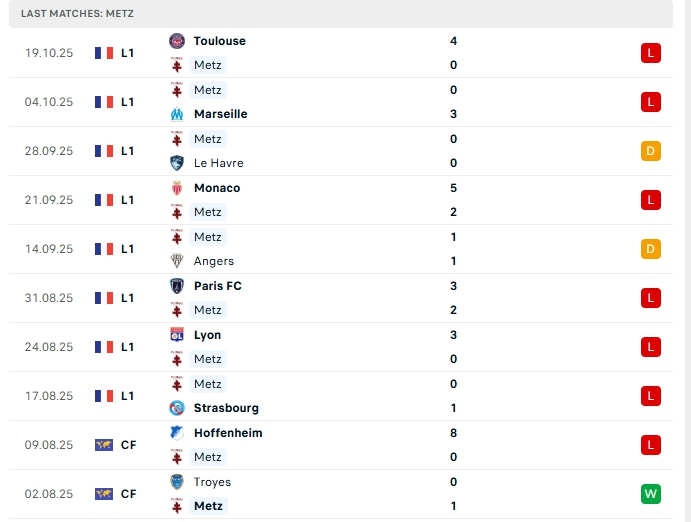Click the Hoffenheim club crest
The image size is (691, 522).
(x=177, y=433)
